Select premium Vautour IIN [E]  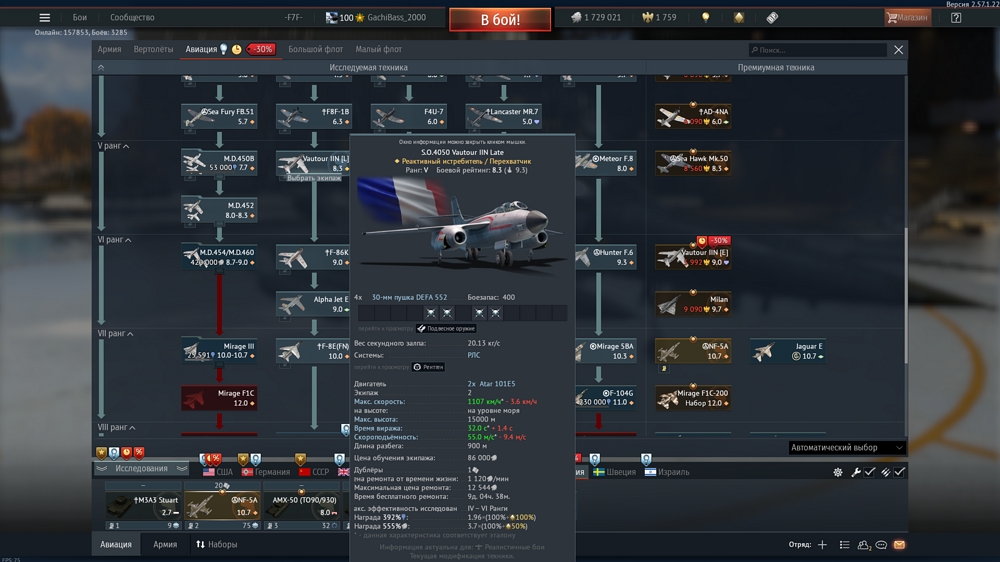pos(693,257)
